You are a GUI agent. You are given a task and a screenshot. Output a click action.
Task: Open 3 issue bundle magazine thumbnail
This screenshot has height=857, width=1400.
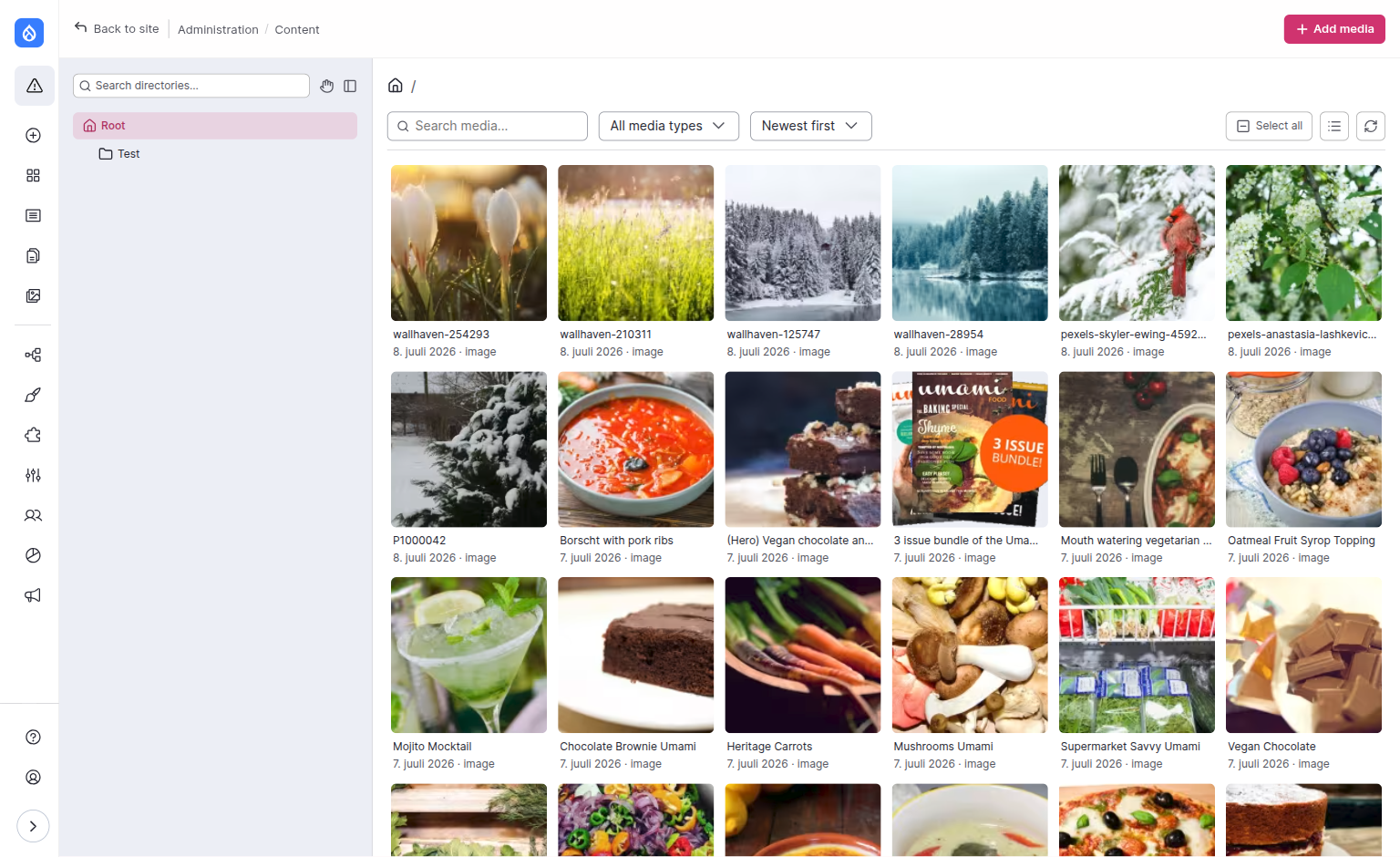click(x=970, y=449)
